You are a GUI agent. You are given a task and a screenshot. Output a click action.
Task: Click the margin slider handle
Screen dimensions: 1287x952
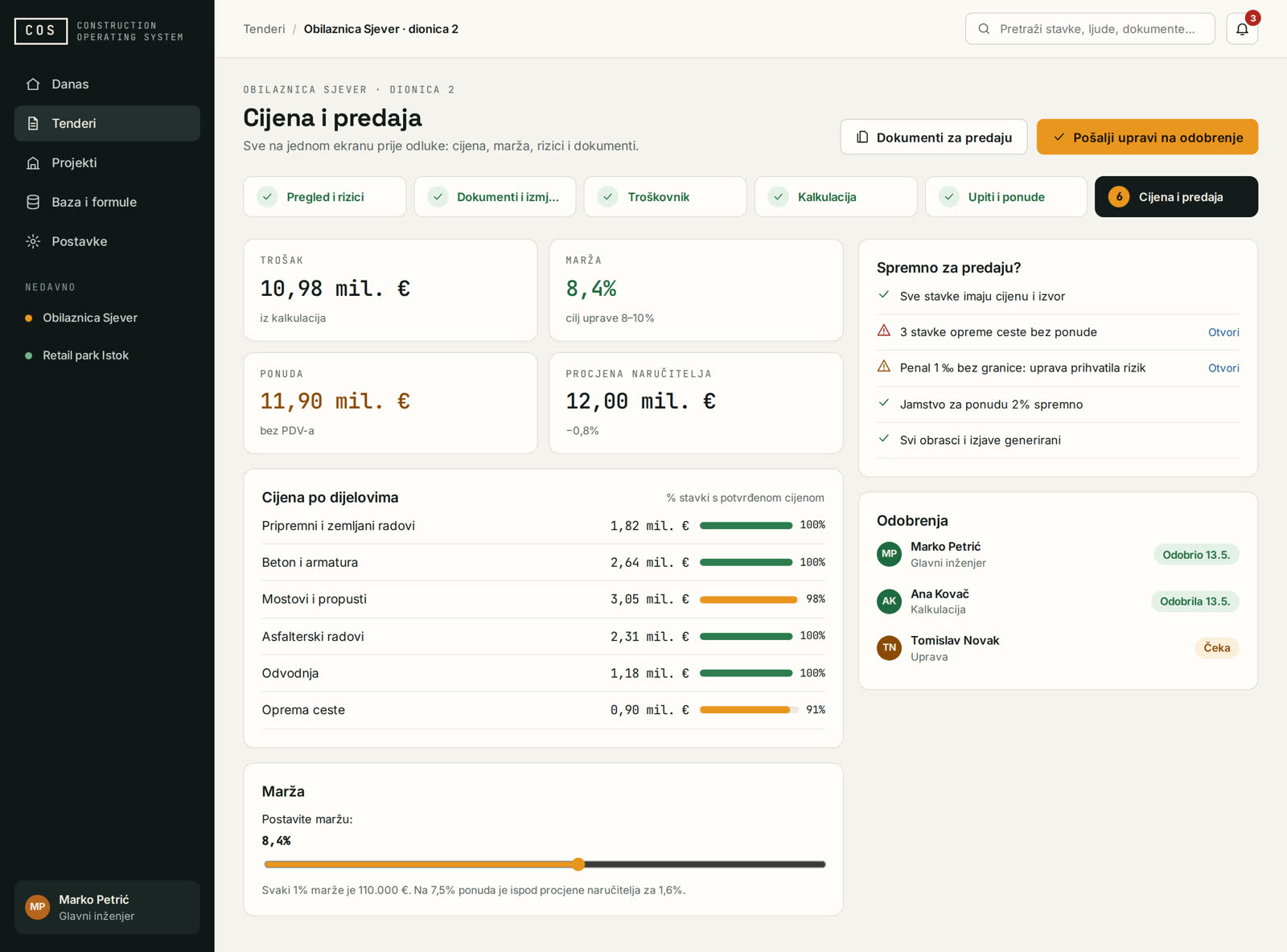(578, 864)
